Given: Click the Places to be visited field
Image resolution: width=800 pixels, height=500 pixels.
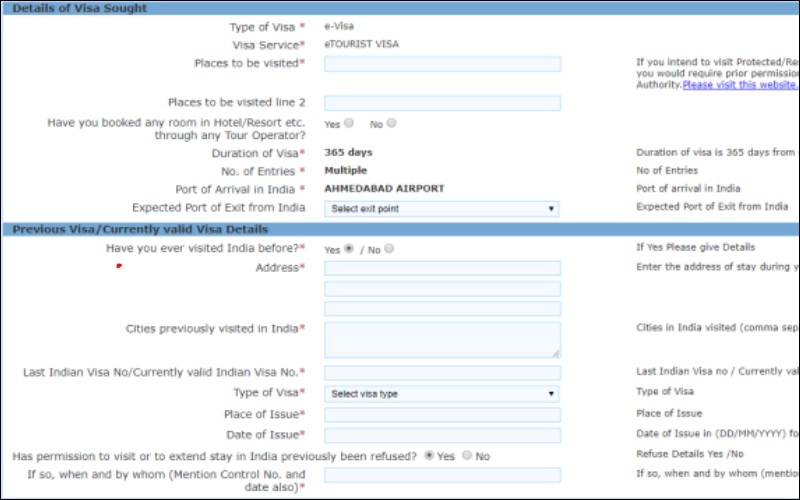Looking at the screenshot, I should [x=442, y=64].
